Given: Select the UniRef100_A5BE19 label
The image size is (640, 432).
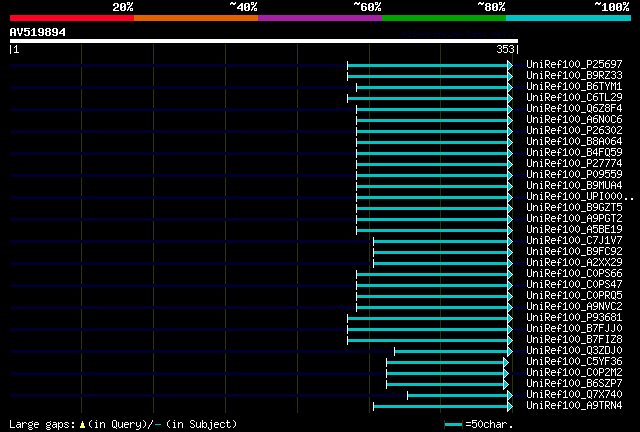Looking at the screenshot, I should coord(574,229).
